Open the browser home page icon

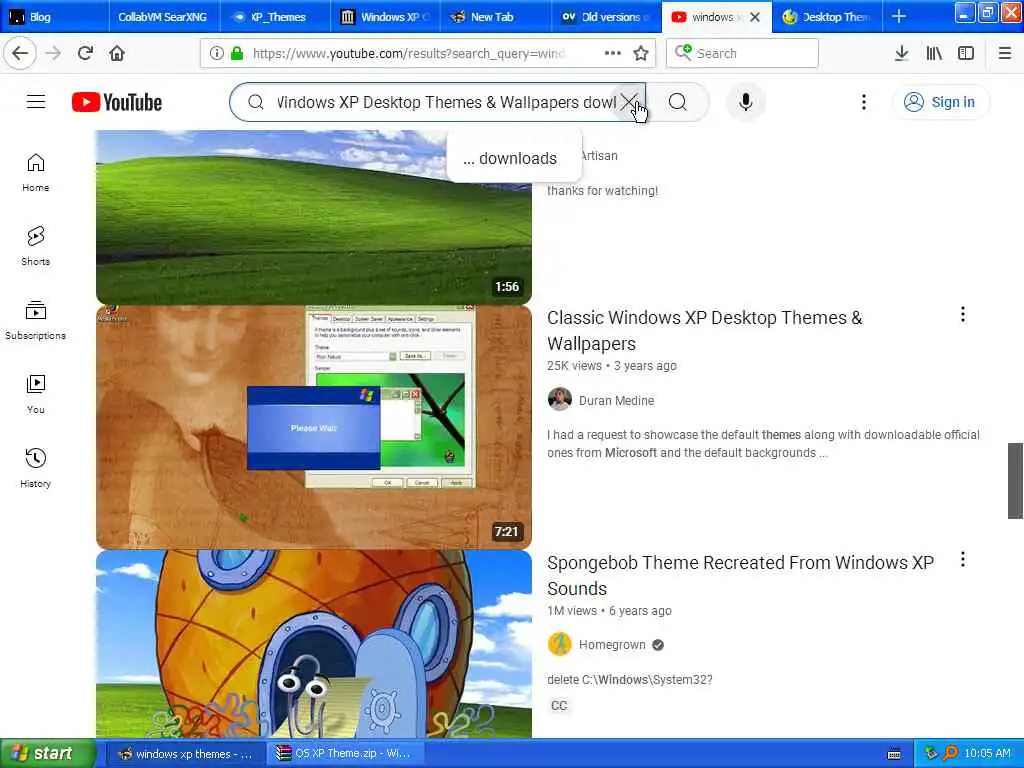117,53
